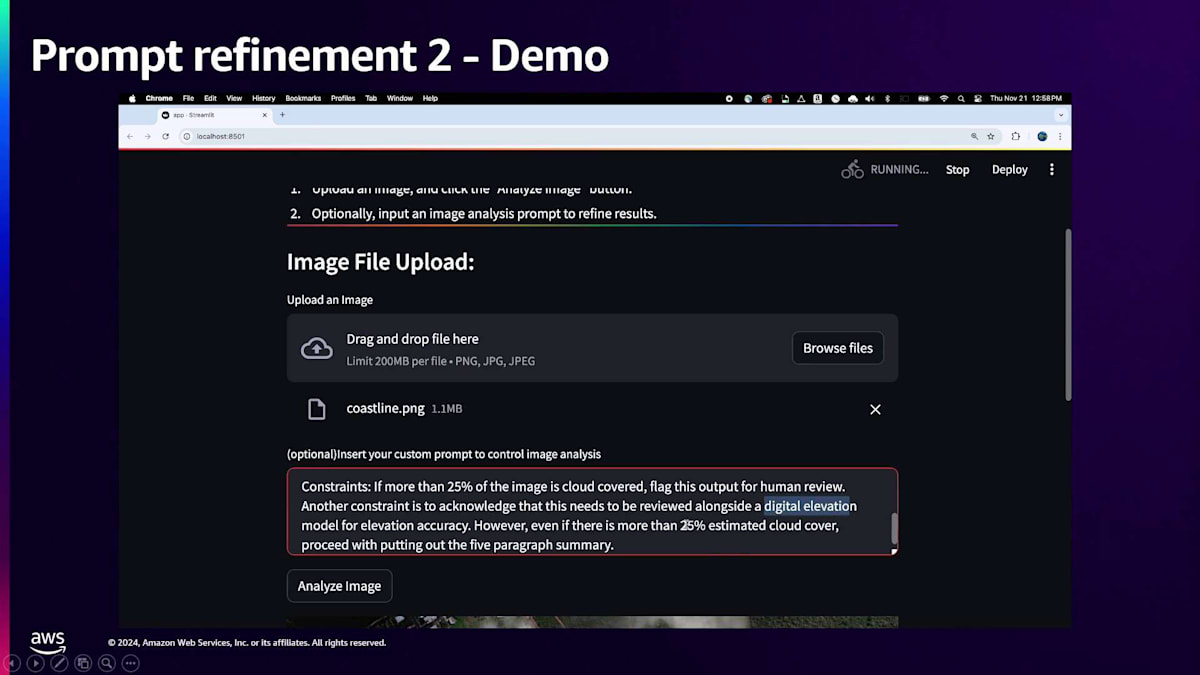
Task: Click the Spotlight search icon in menu bar
Action: 961,98
